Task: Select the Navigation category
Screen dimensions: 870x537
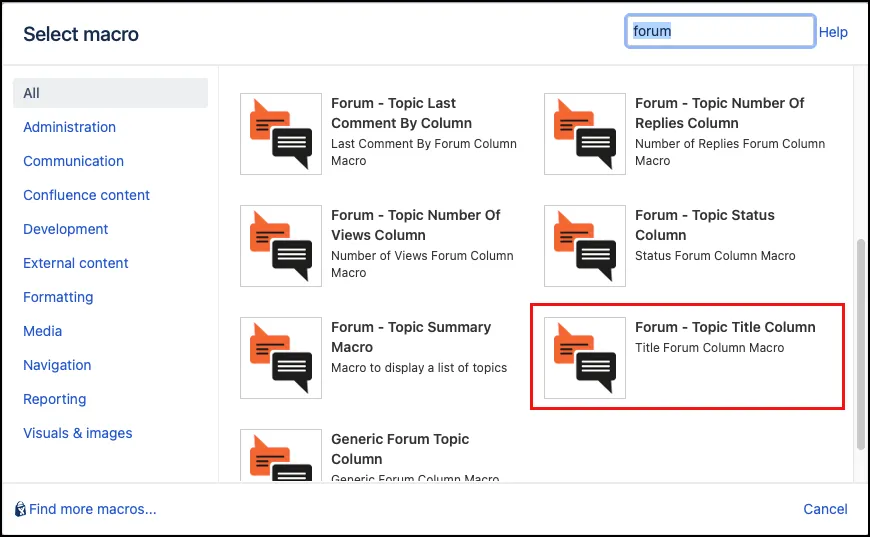Action: click(x=57, y=365)
